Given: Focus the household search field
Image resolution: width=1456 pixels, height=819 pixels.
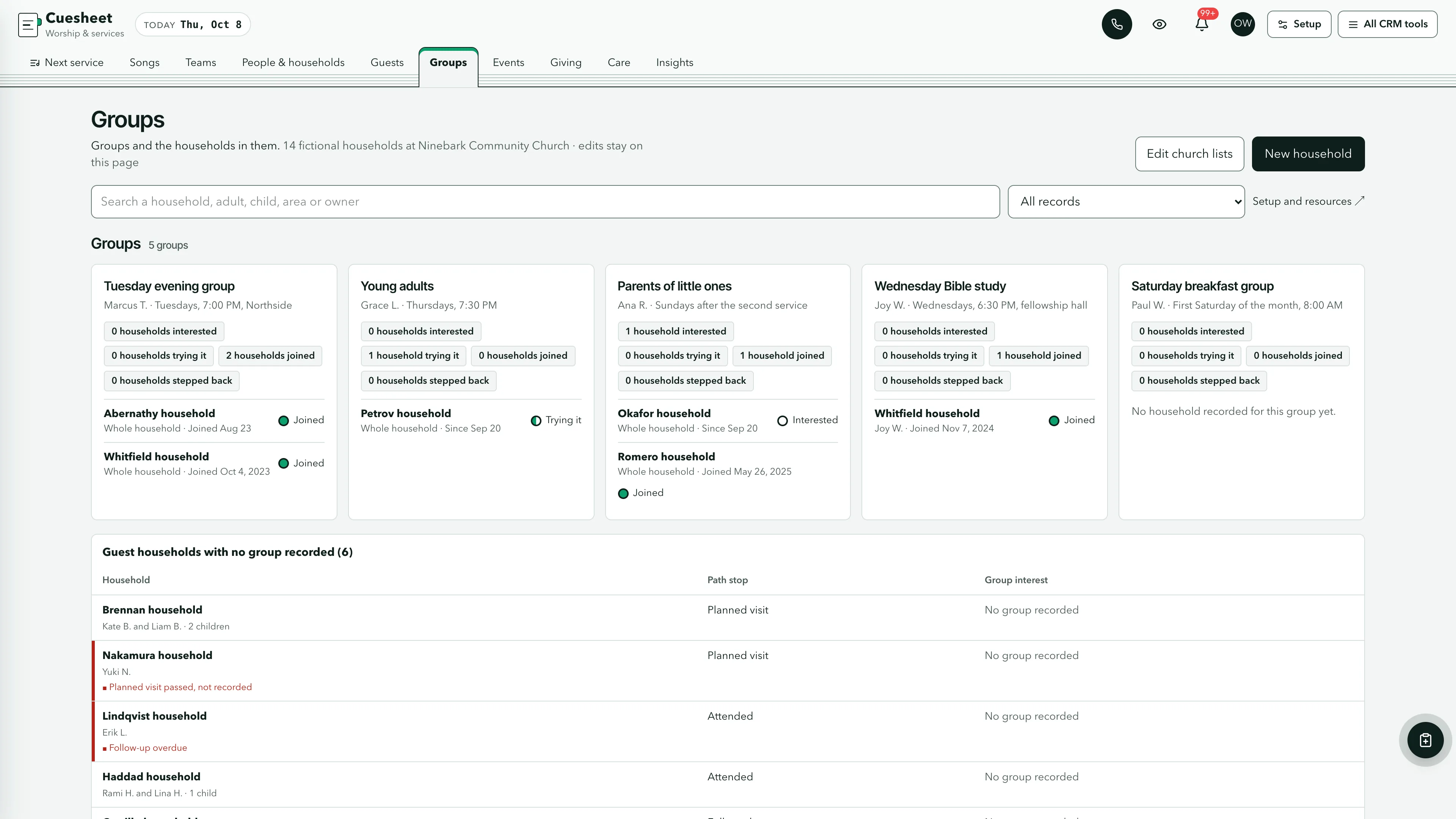Looking at the screenshot, I should click(545, 202).
